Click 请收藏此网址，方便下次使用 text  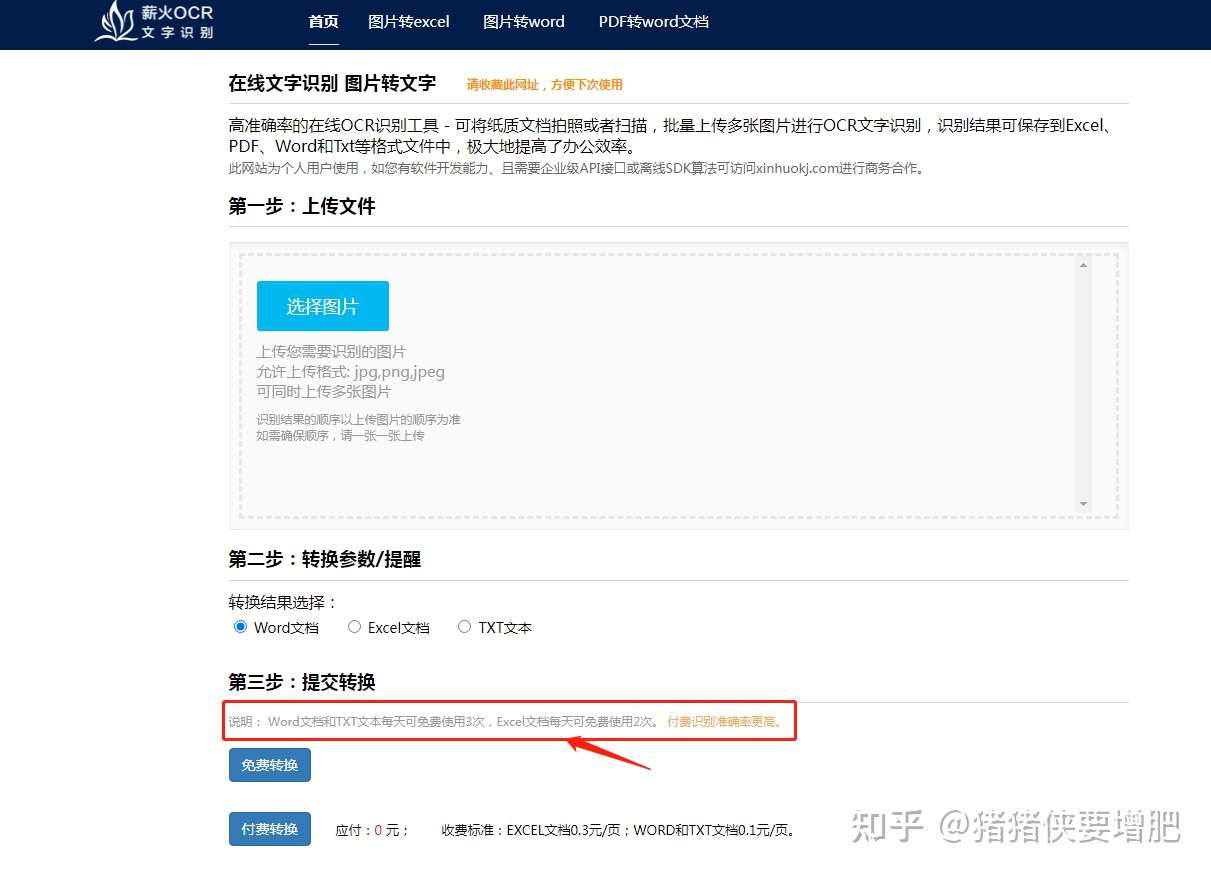point(544,85)
